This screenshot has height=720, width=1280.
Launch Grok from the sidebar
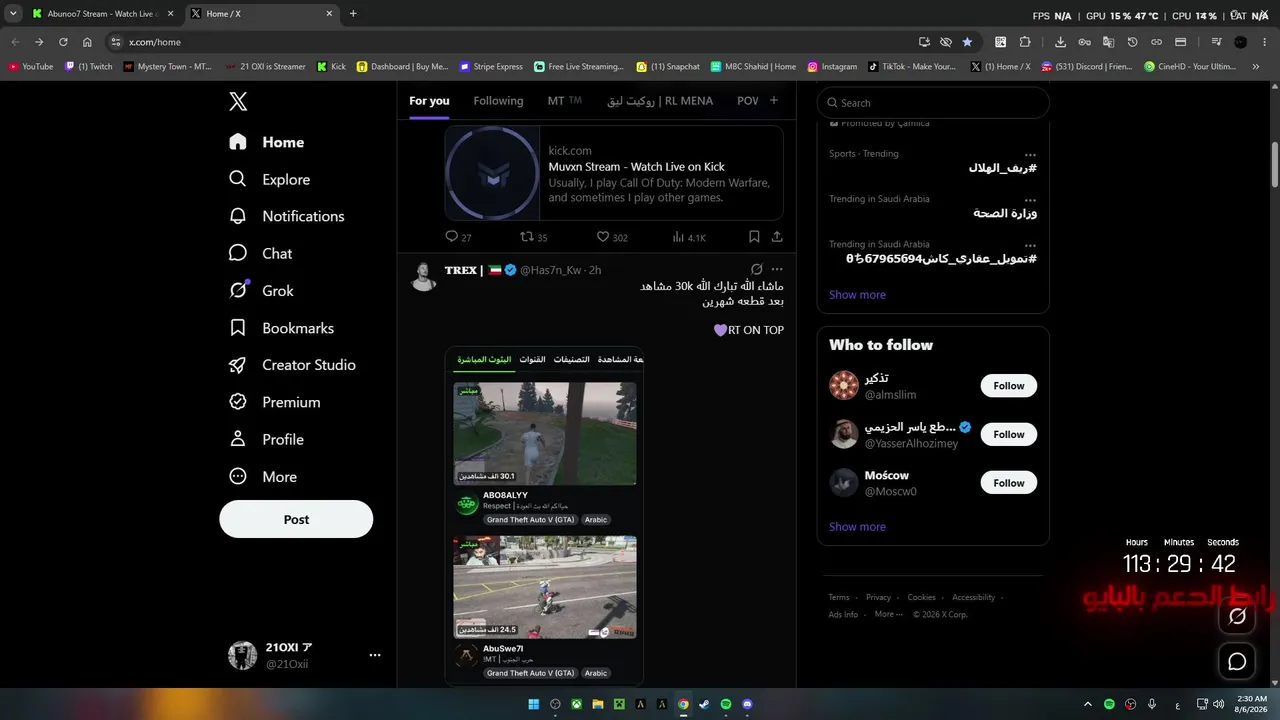coord(262,290)
